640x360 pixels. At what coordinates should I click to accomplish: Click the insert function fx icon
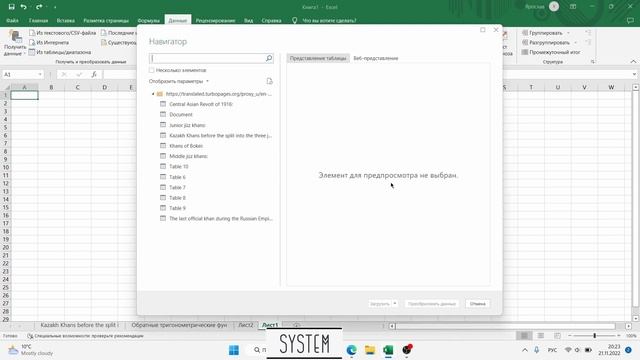point(94,74)
